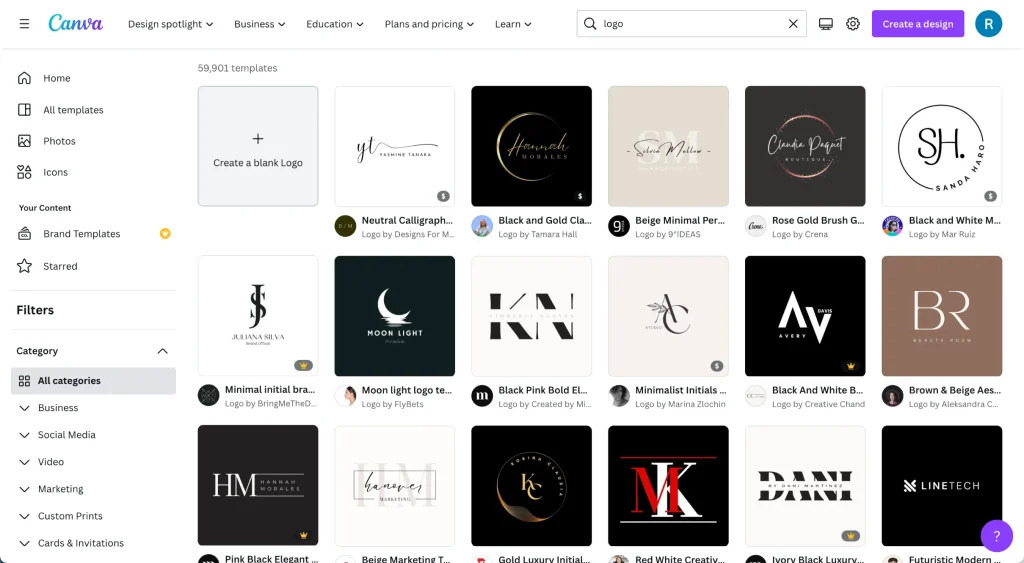Click the desktop app monitor icon
This screenshot has height=563, width=1024.
(x=825, y=24)
